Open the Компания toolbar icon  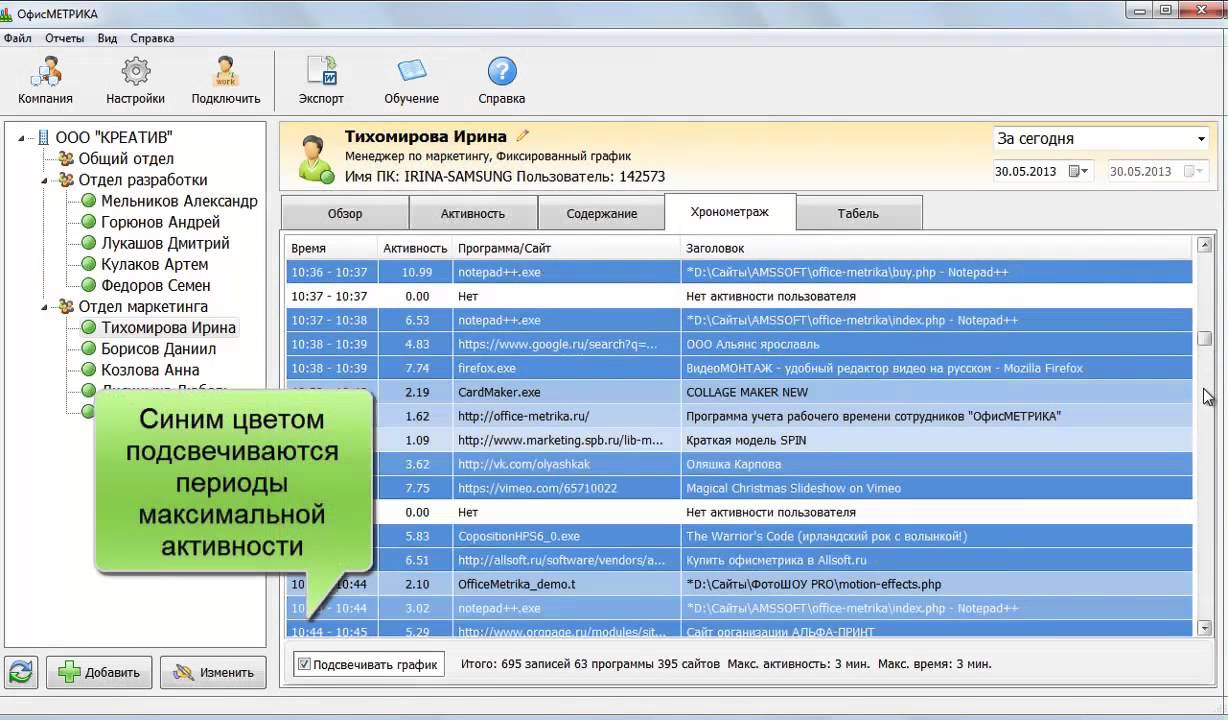[45, 74]
